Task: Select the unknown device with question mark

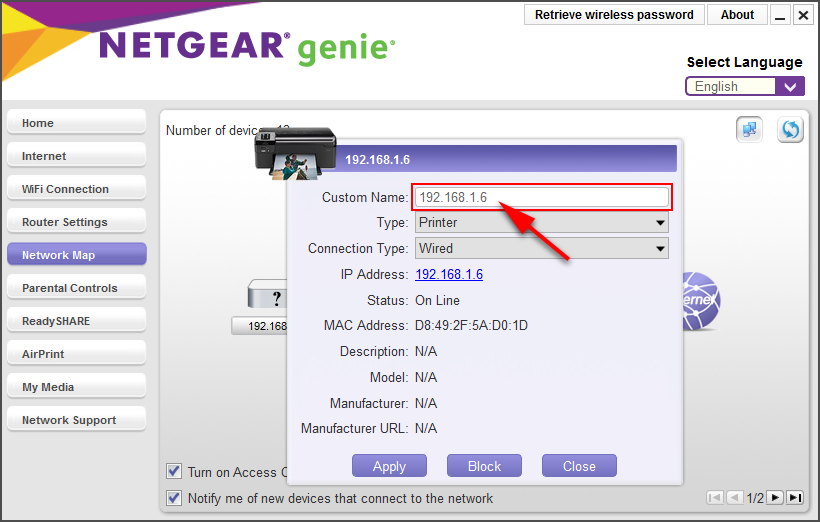Action: pos(266,296)
